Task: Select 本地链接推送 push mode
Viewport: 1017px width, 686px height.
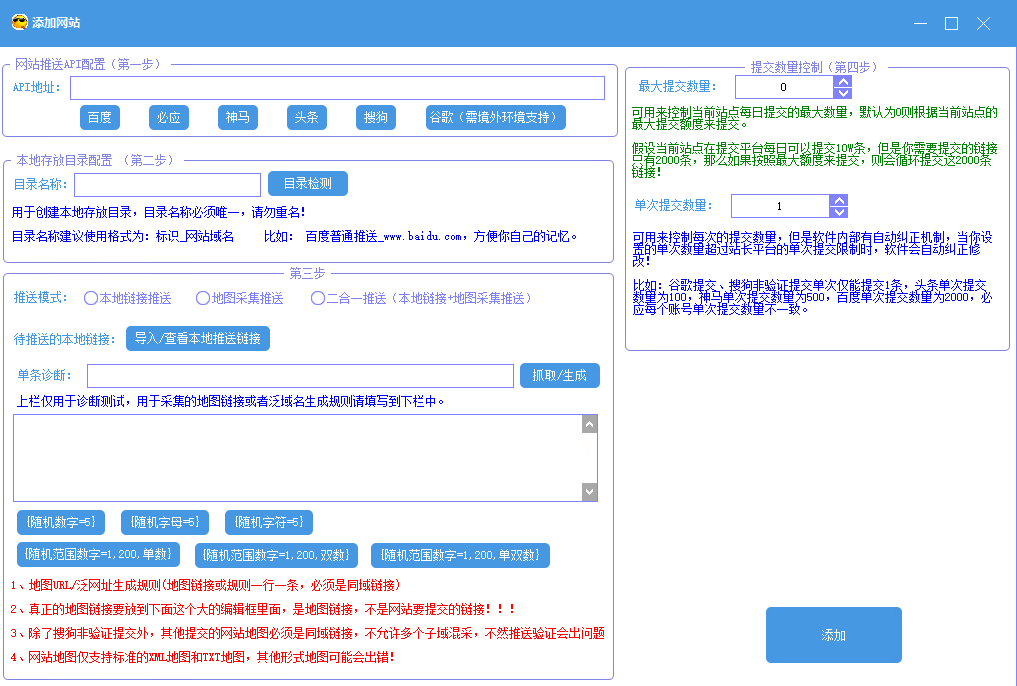Action: (x=128, y=298)
